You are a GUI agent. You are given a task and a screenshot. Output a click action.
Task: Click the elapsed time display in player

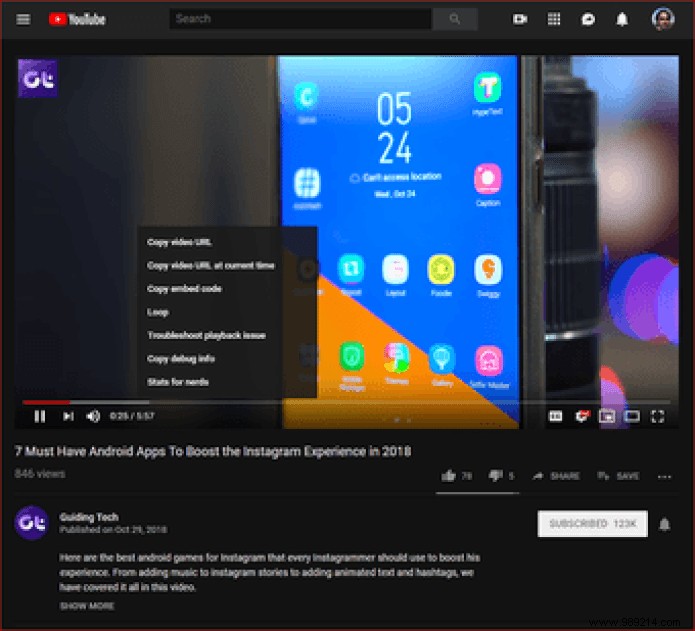(x=132, y=416)
